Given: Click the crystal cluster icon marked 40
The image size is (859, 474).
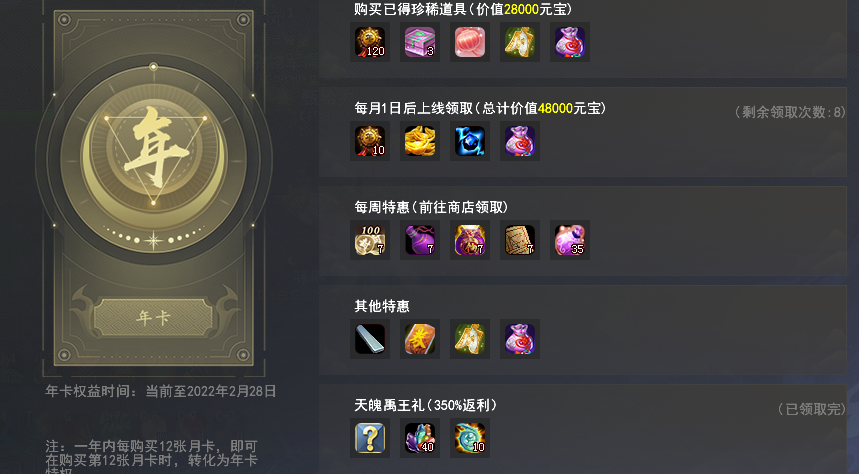Looking at the screenshot, I should (420, 438).
